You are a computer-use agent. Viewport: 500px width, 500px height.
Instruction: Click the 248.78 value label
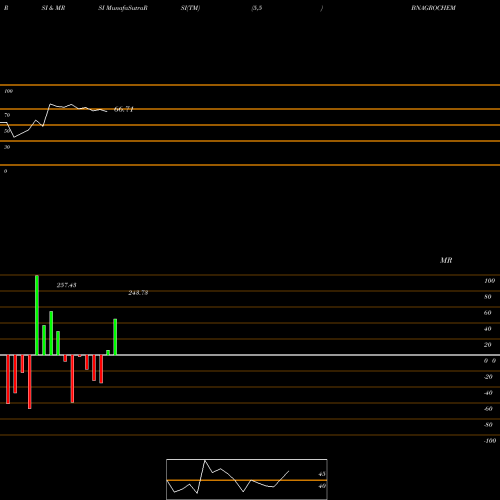(x=138, y=293)
